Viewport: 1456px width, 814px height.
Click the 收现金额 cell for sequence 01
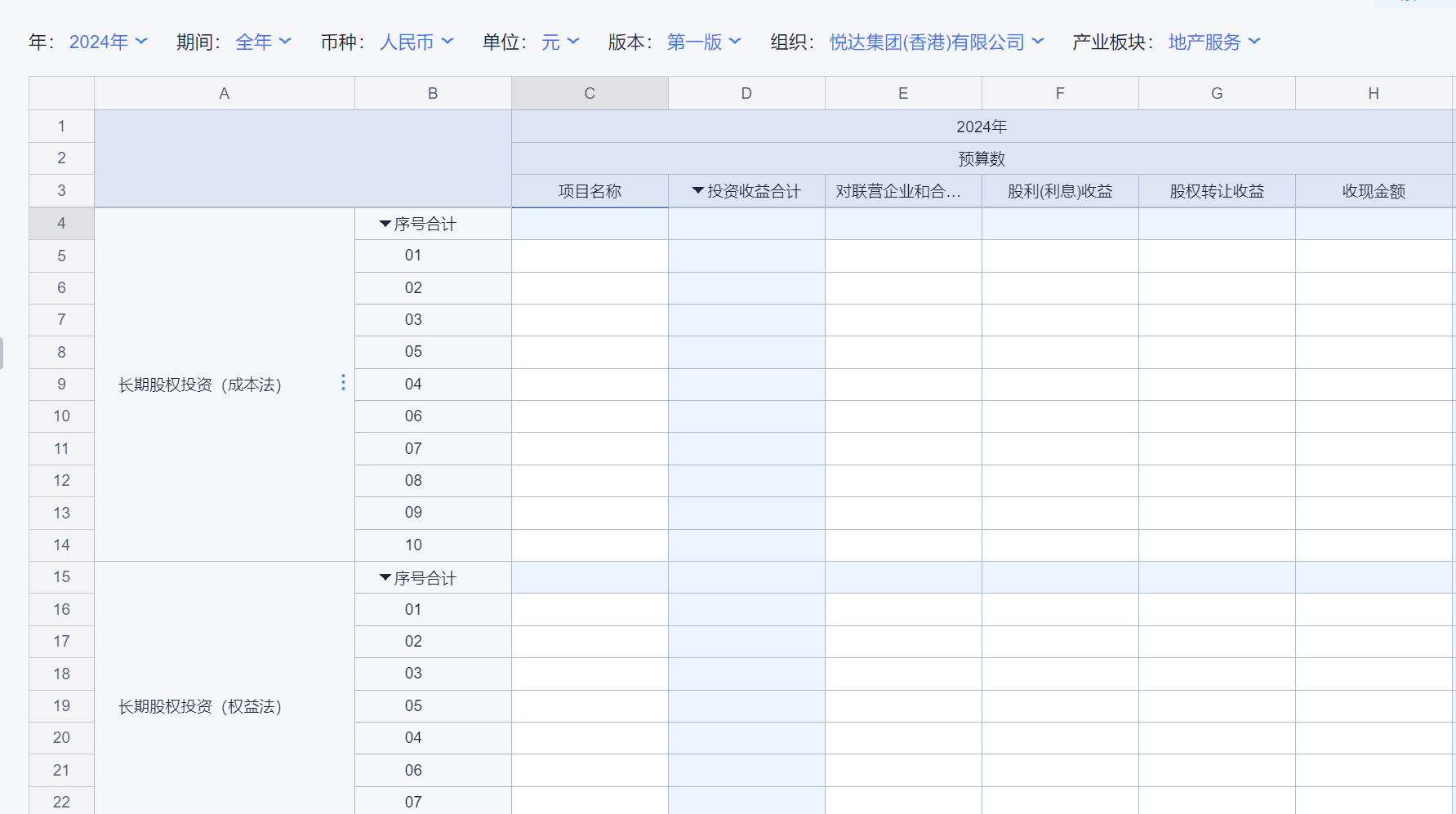tap(1374, 256)
